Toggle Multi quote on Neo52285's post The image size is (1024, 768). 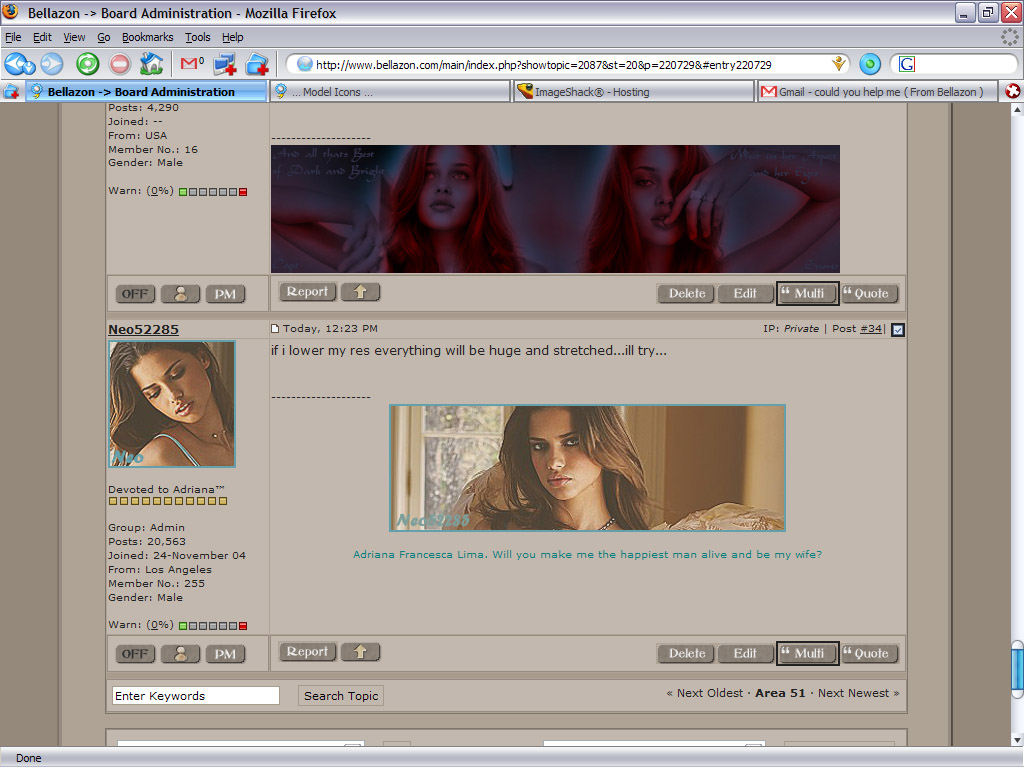808,654
